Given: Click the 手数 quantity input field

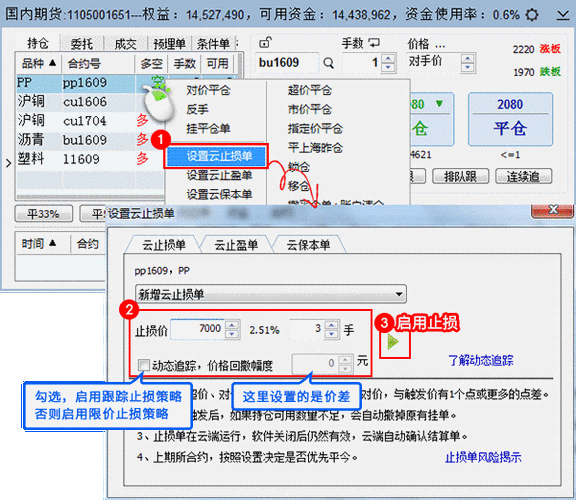Looking at the screenshot, I should (362, 63).
